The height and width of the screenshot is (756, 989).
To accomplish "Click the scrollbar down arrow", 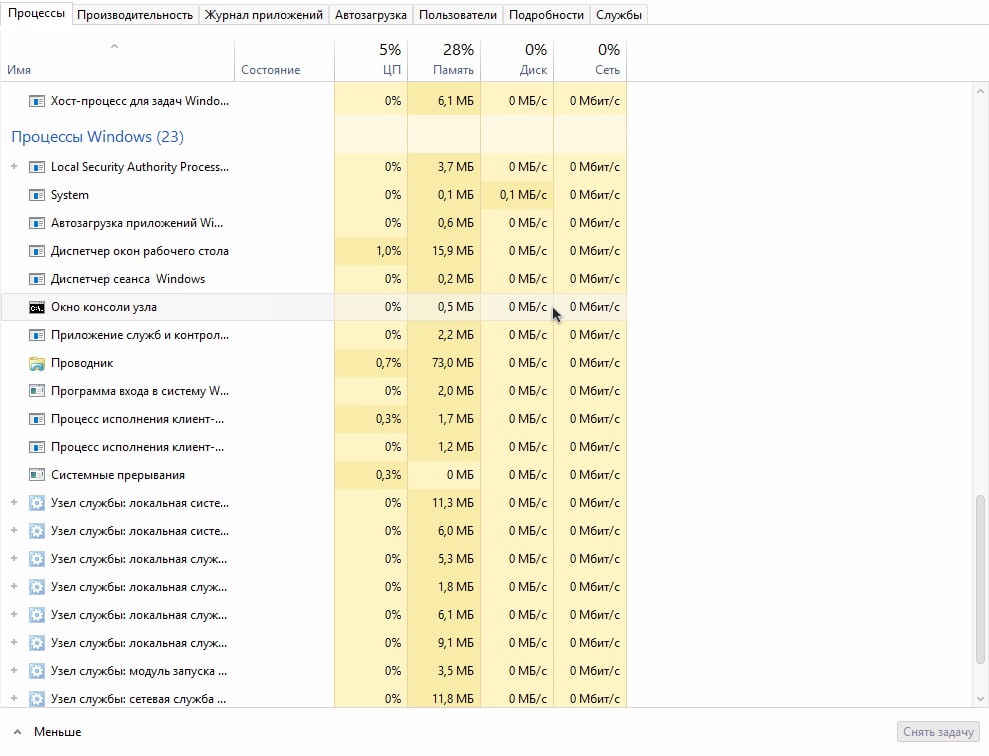I will pyautogui.click(x=980, y=699).
